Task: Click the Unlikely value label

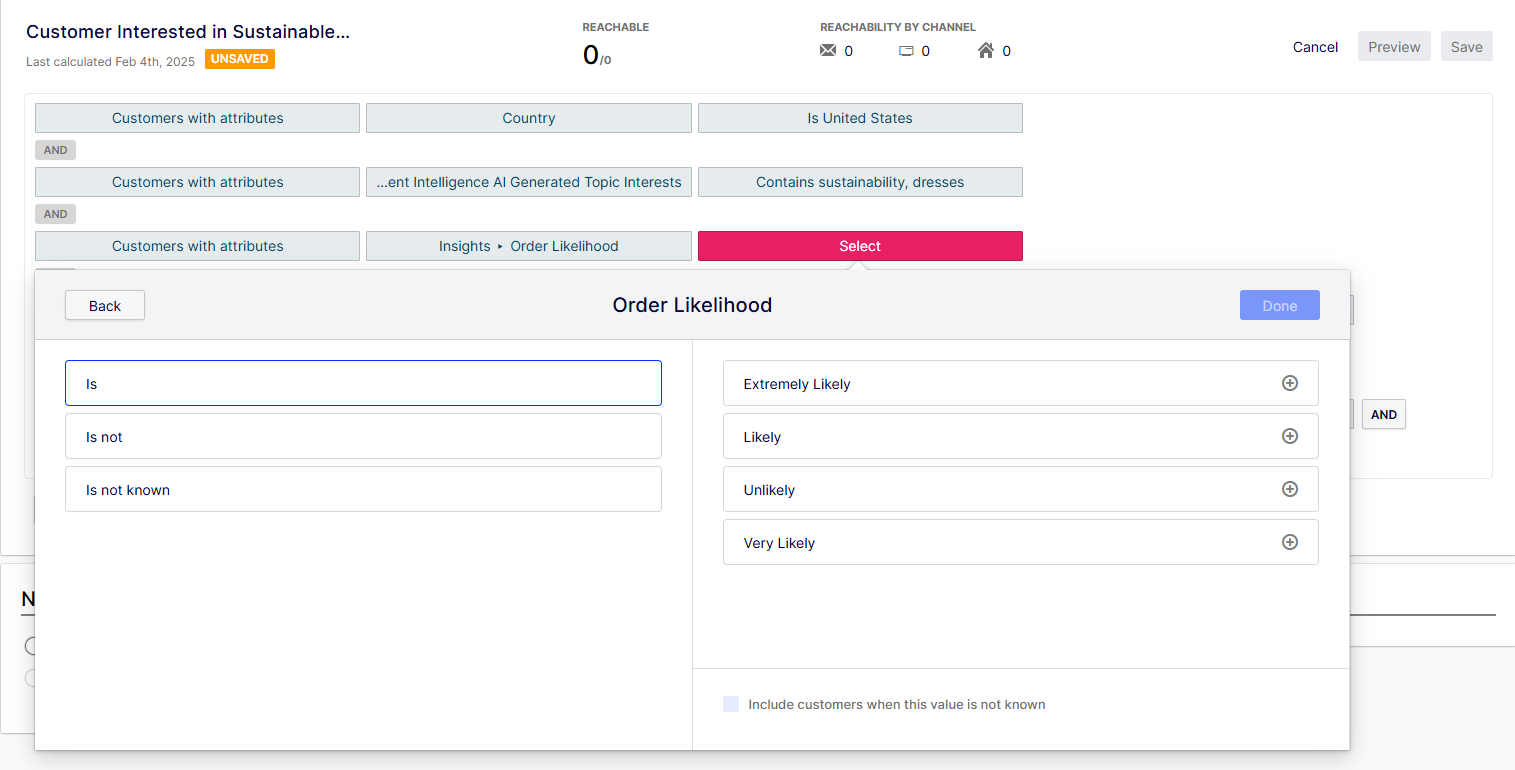Action: 769,490
